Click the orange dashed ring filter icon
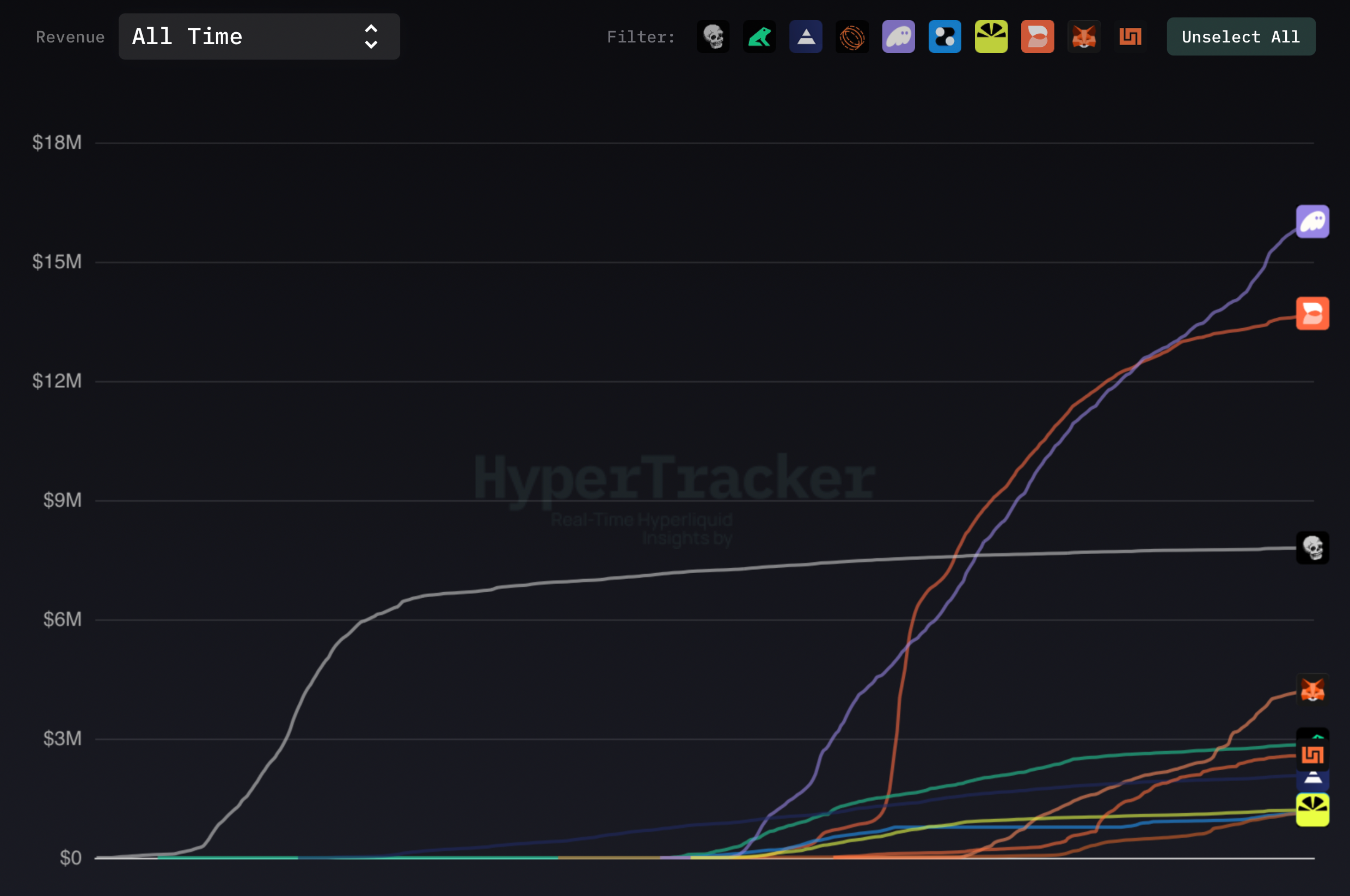 (852, 37)
